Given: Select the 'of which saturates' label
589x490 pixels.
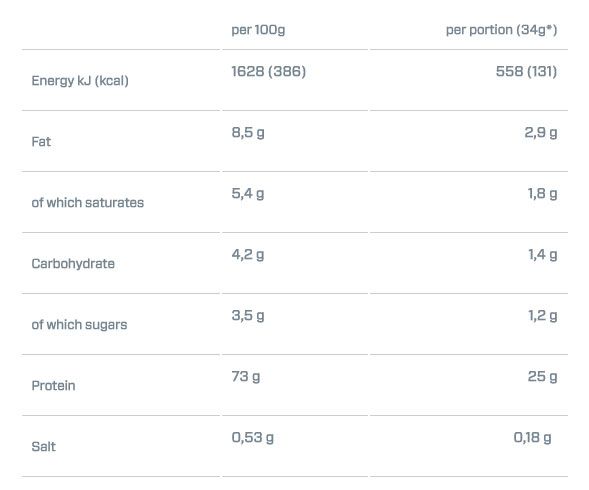Looking at the screenshot, I should 88,203.
